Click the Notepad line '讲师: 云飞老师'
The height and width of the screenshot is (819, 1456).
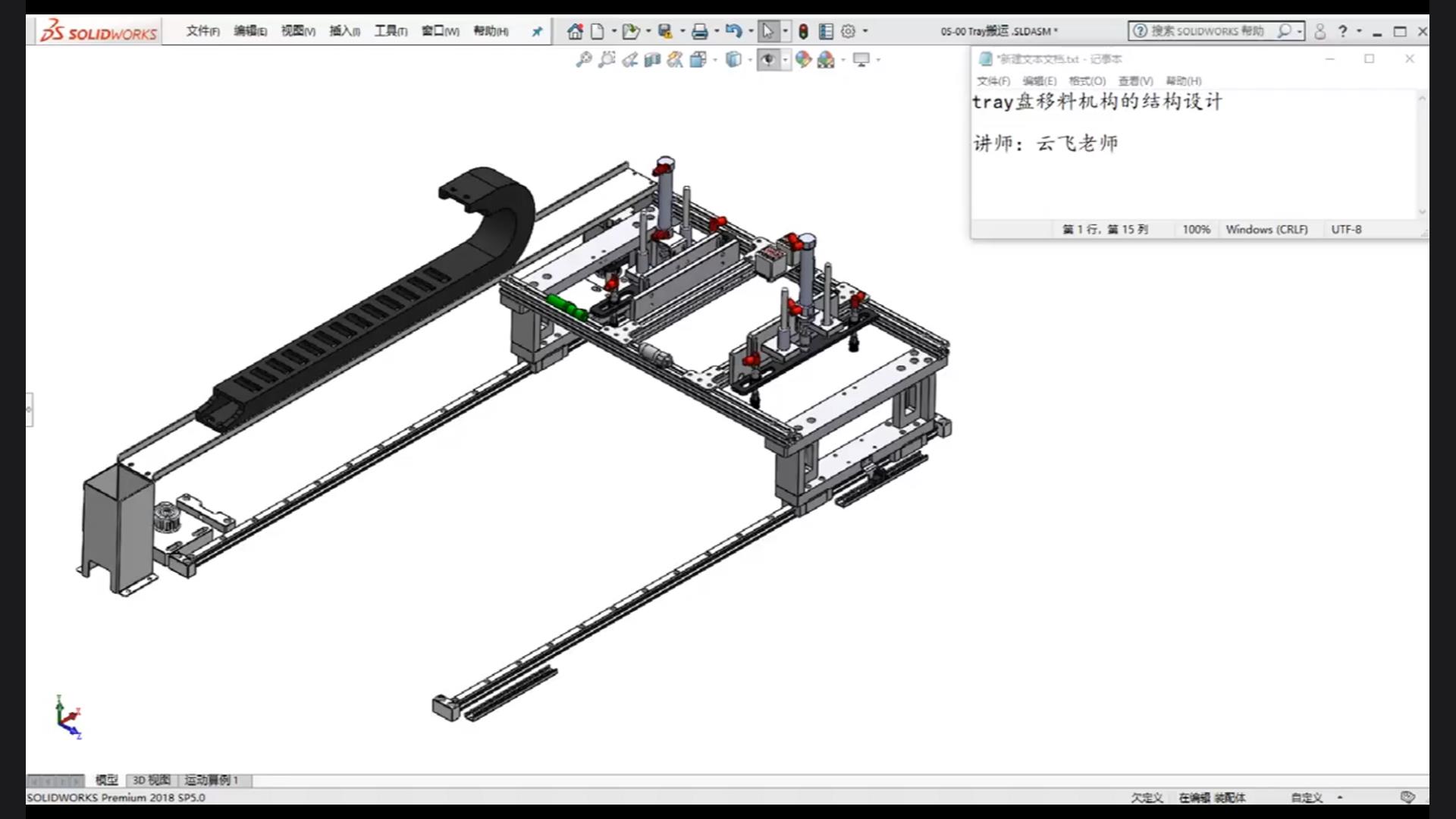(1046, 143)
